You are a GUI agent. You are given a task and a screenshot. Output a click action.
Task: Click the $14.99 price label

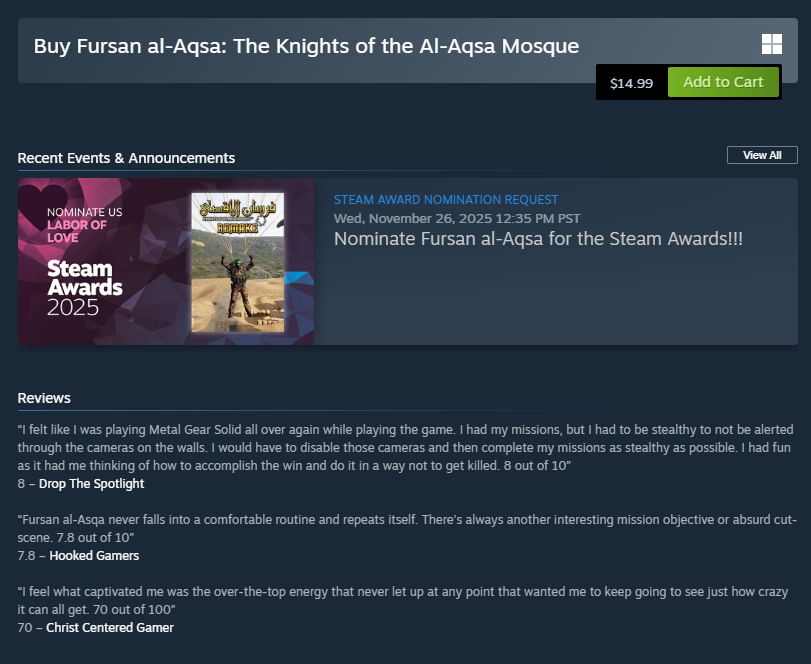(631, 83)
